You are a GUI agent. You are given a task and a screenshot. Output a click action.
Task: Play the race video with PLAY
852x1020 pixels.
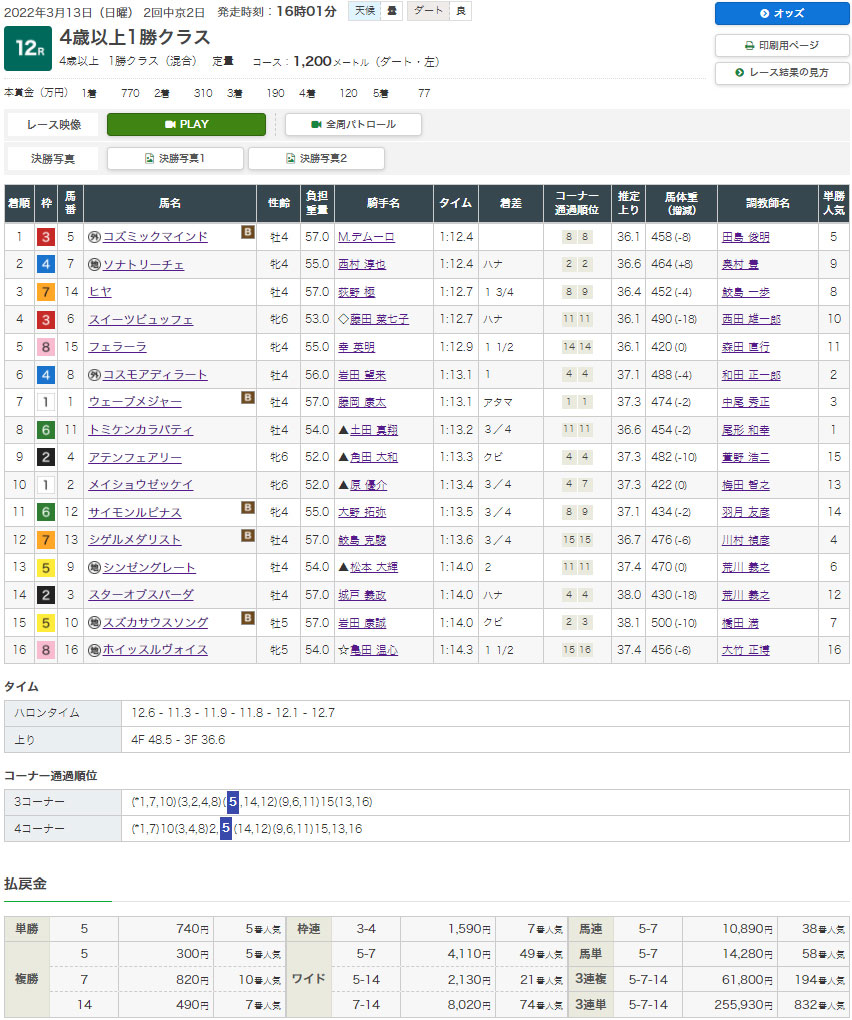(186, 125)
